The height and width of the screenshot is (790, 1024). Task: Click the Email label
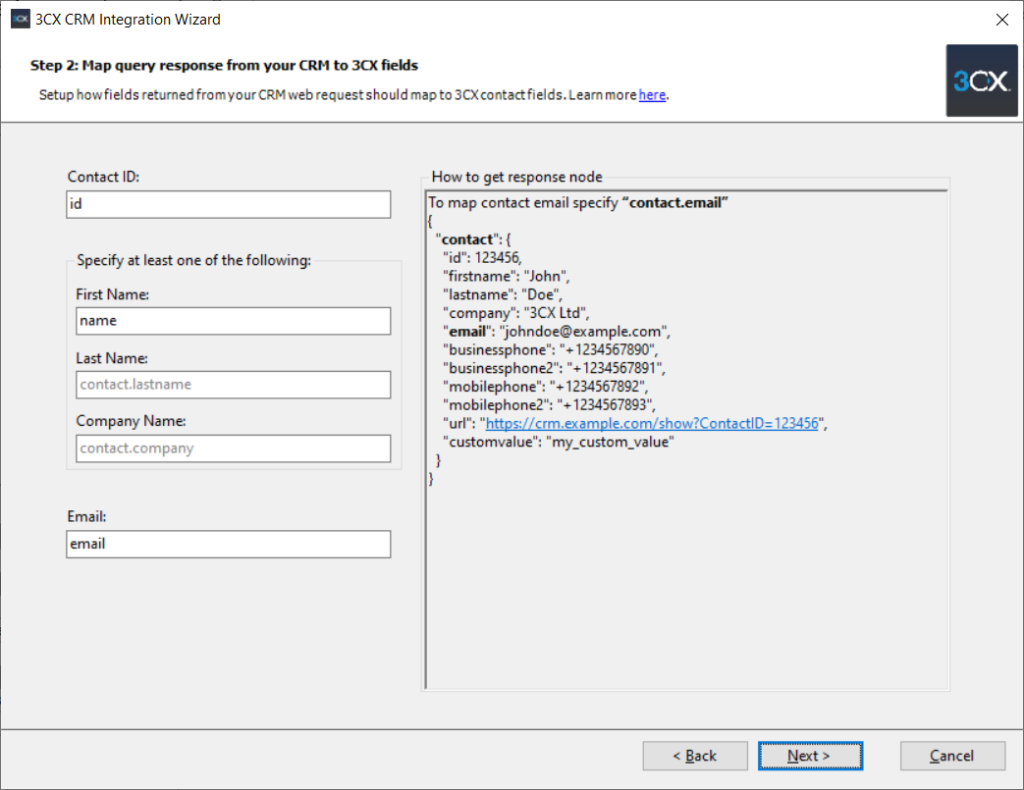pos(86,516)
